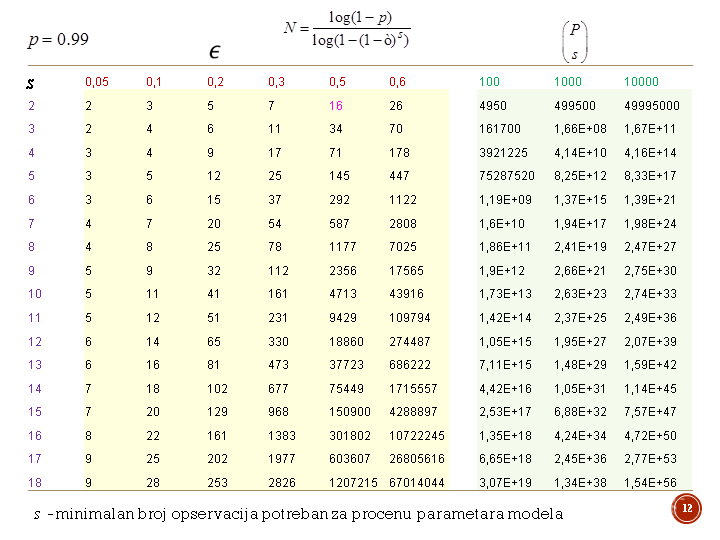The height and width of the screenshot is (540, 720).
Task: Click the magenta 16 value
Action: click(336, 106)
